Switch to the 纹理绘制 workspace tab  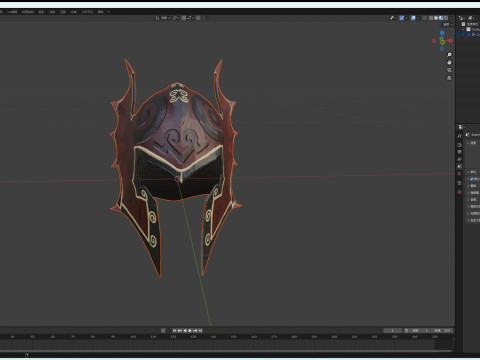[x=27, y=12]
